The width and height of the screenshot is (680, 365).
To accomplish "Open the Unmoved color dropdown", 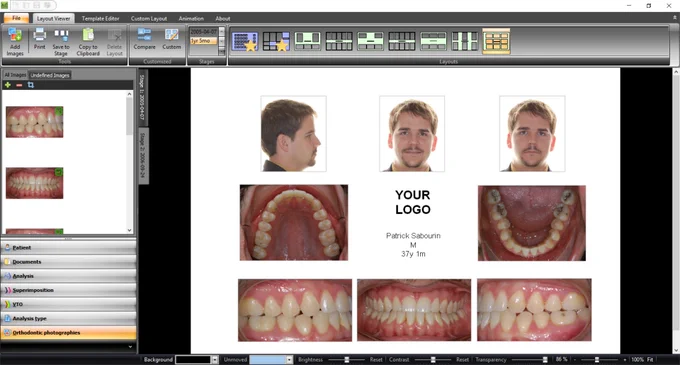I will [289, 360].
